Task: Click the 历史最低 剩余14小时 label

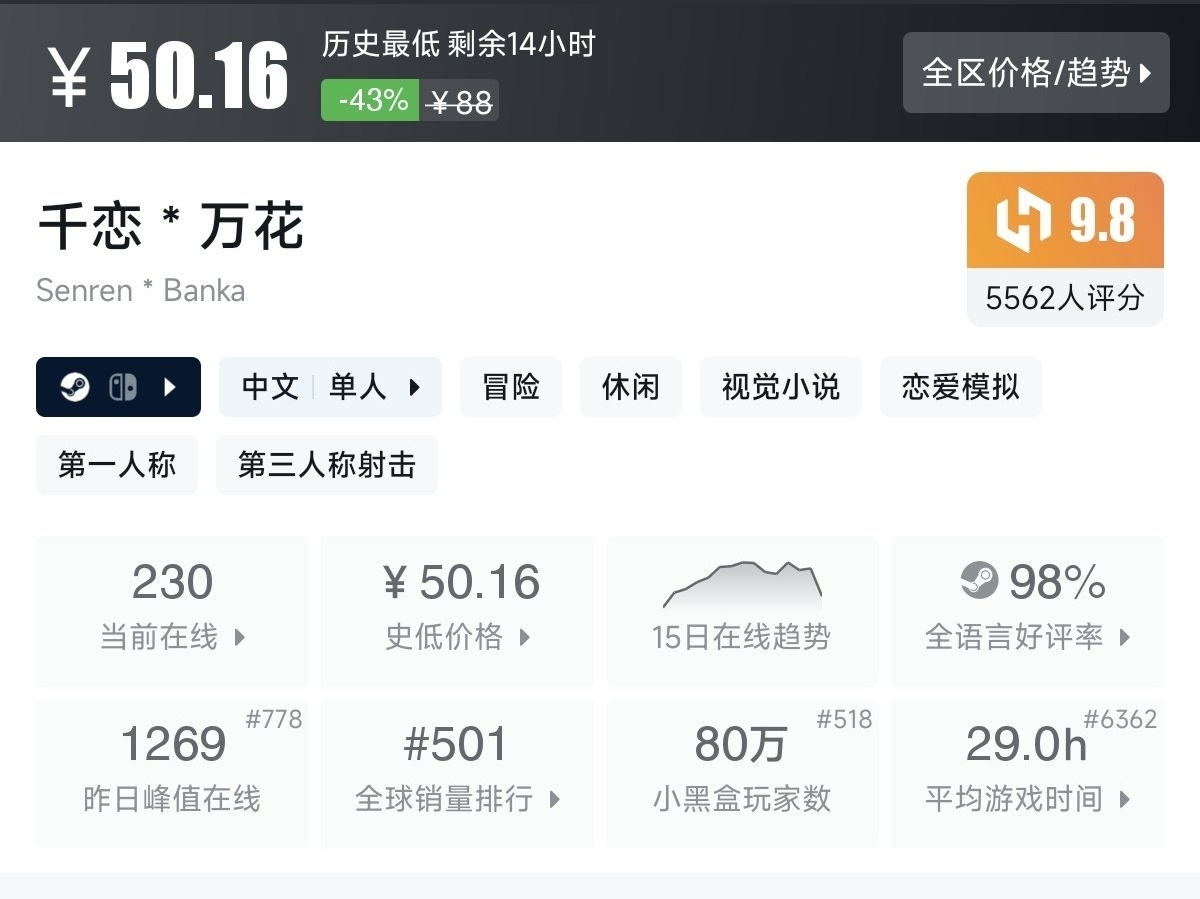Action: pos(458,44)
